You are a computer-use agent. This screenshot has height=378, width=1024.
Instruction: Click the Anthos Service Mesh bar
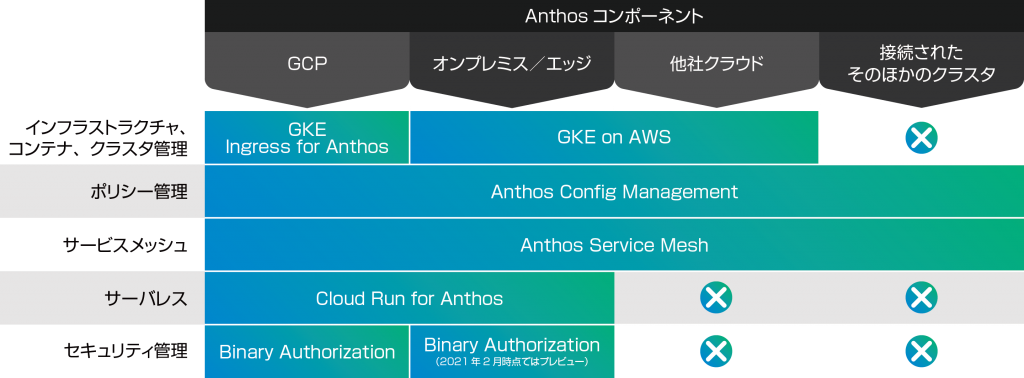click(615, 245)
